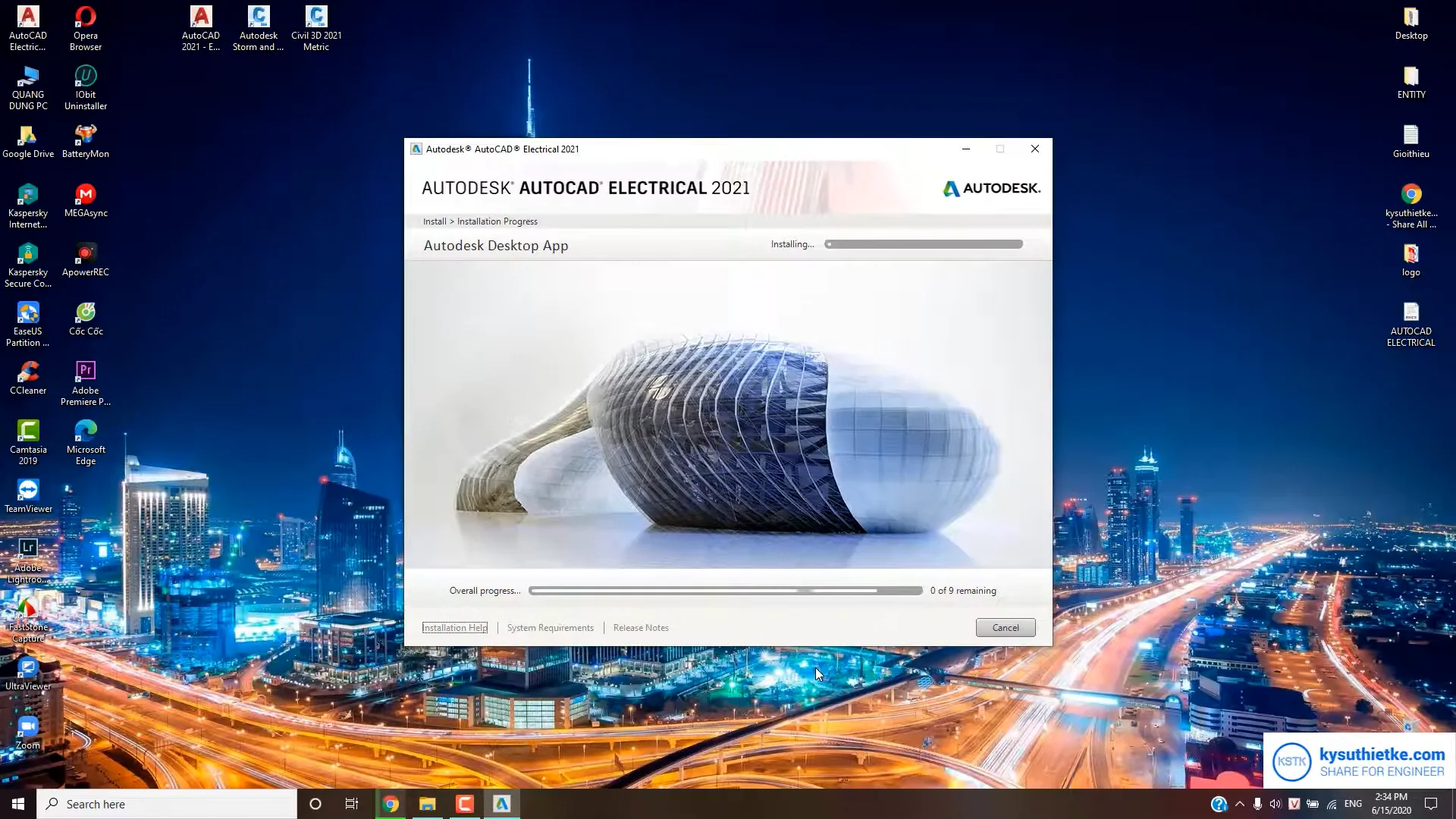Open Chrome from the taskbar
1456x819 pixels.
[x=391, y=804]
